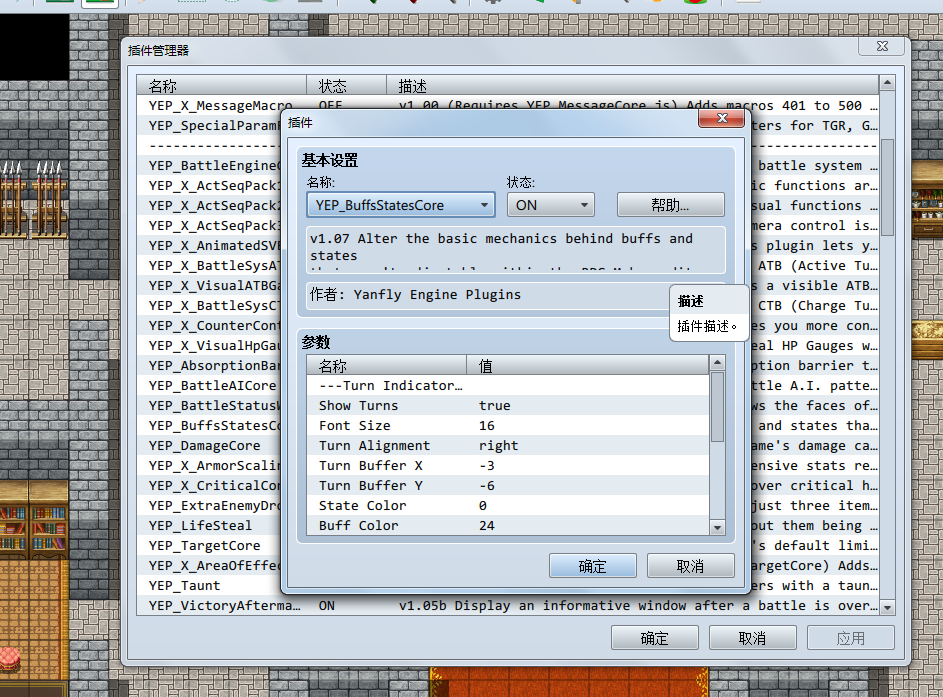The height and width of the screenshot is (697, 943).
Task: Select the Turn Alignment parameter row
Action: 508,446
